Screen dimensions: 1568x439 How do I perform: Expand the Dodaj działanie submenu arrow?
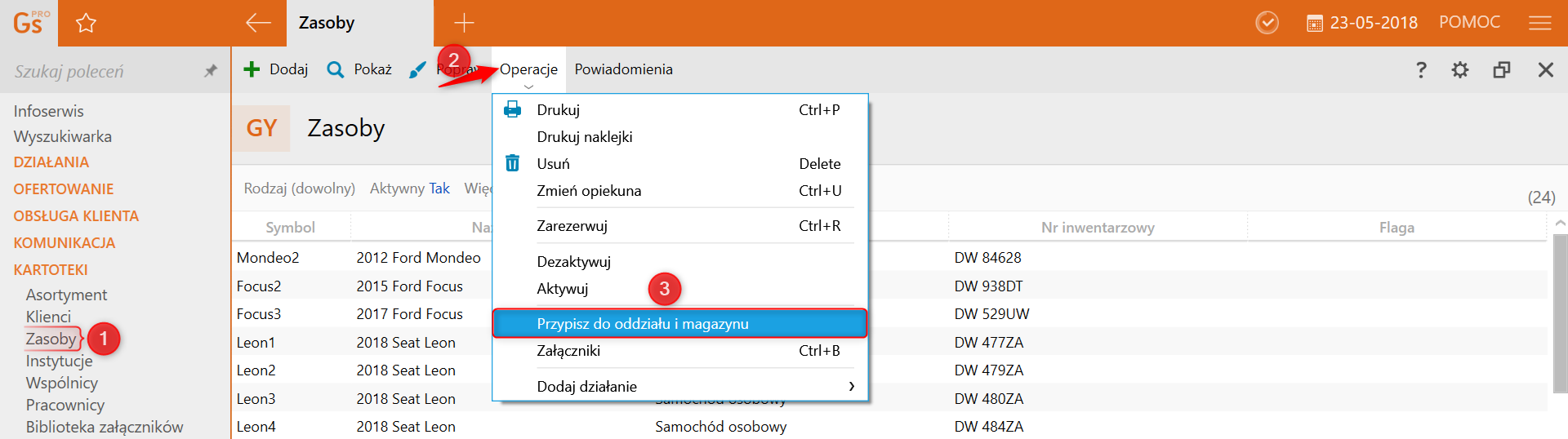pos(852,386)
